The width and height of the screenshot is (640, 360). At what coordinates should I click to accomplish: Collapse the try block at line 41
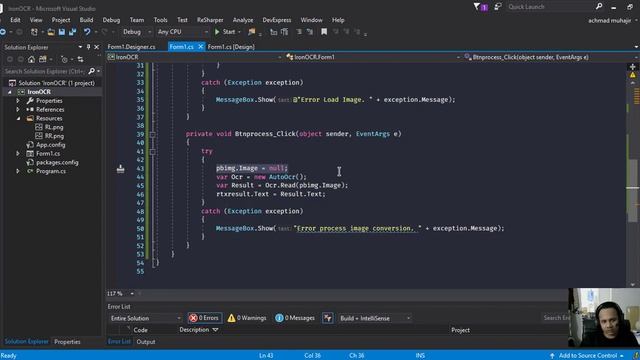(153, 152)
